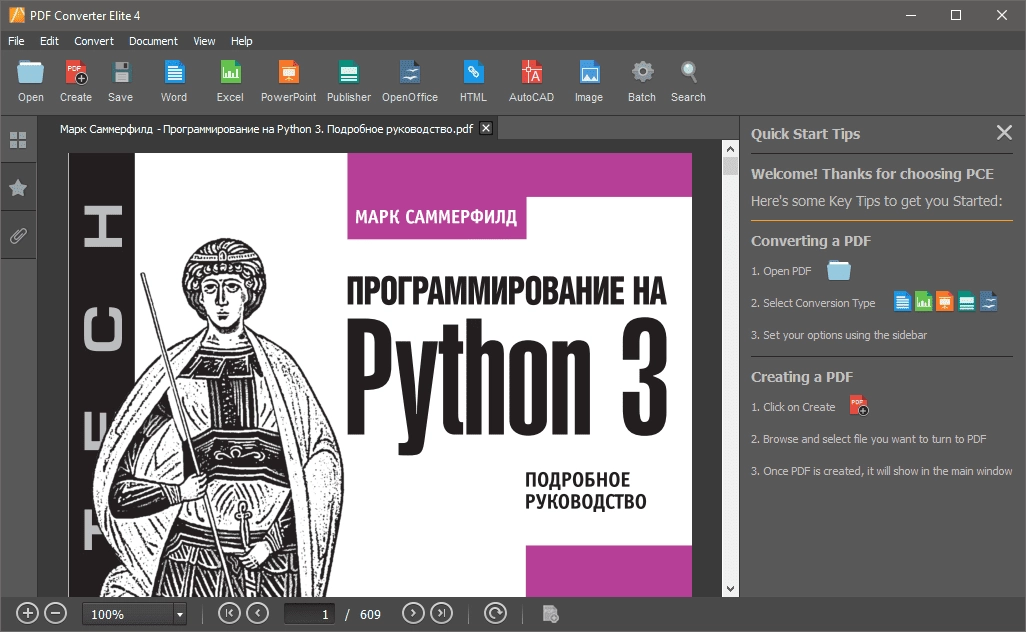Close the Quick Start Tips panel
This screenshot has width=1026, height=632.
point(1004,133)
